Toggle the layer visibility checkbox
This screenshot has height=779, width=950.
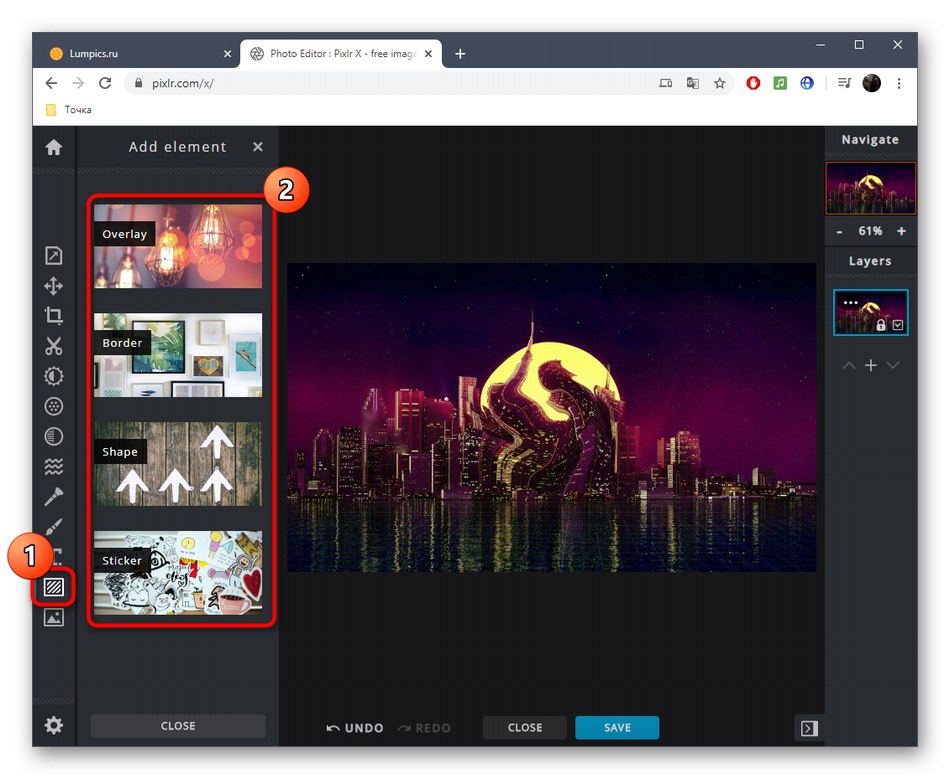(898, 325)
